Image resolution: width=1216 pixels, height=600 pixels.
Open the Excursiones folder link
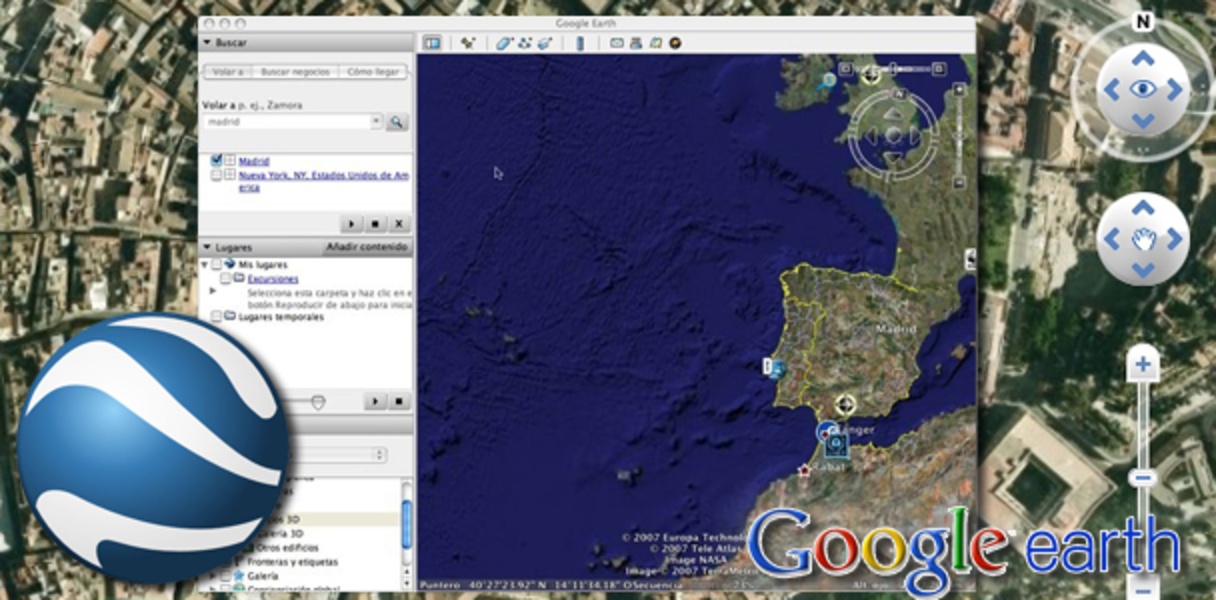272,279
